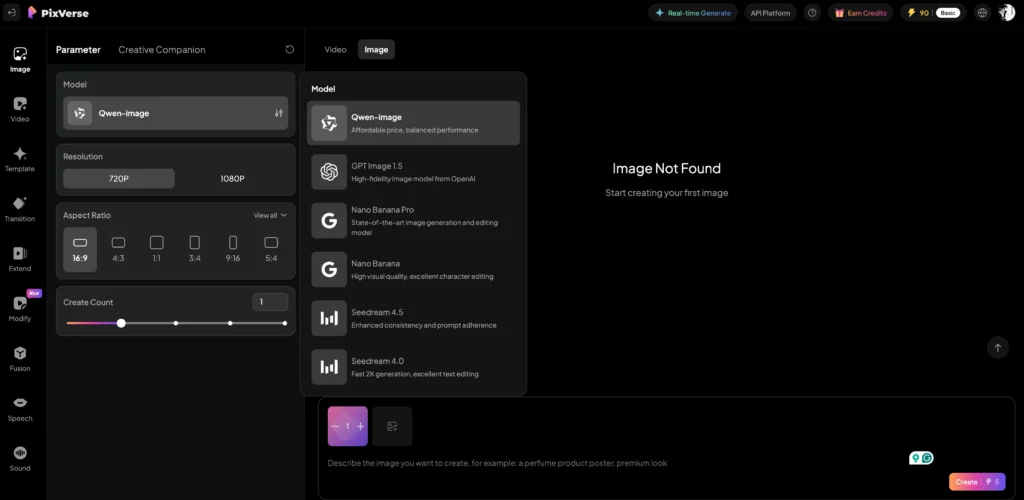This screenshot has width=1024, height=500.
Task: Click the scroll-to-top arrow button
Action: [x=997, y=347]
